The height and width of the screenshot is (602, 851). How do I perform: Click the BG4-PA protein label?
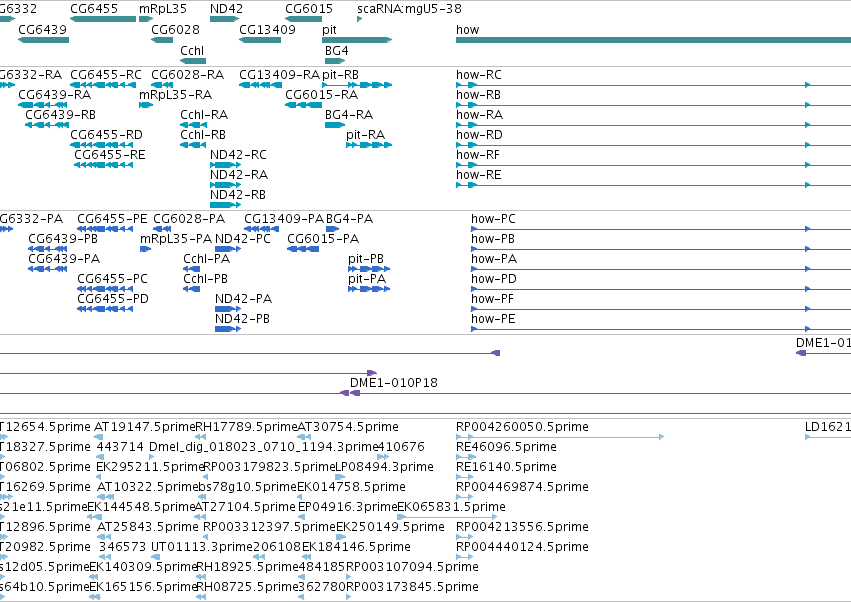[350, 219]
